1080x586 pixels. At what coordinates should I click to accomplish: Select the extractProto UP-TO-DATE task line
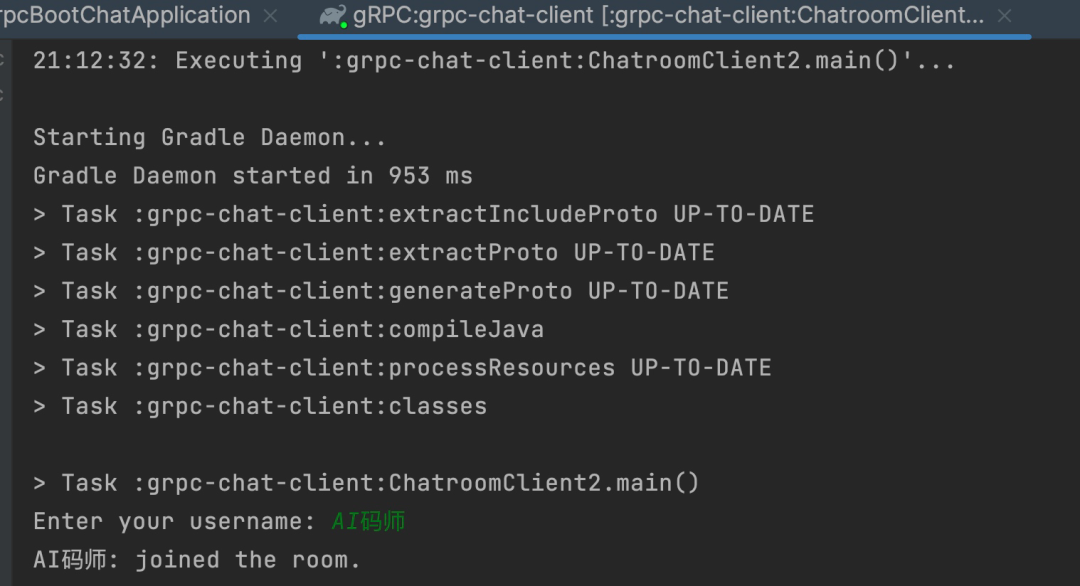click(x=374, y=253)
